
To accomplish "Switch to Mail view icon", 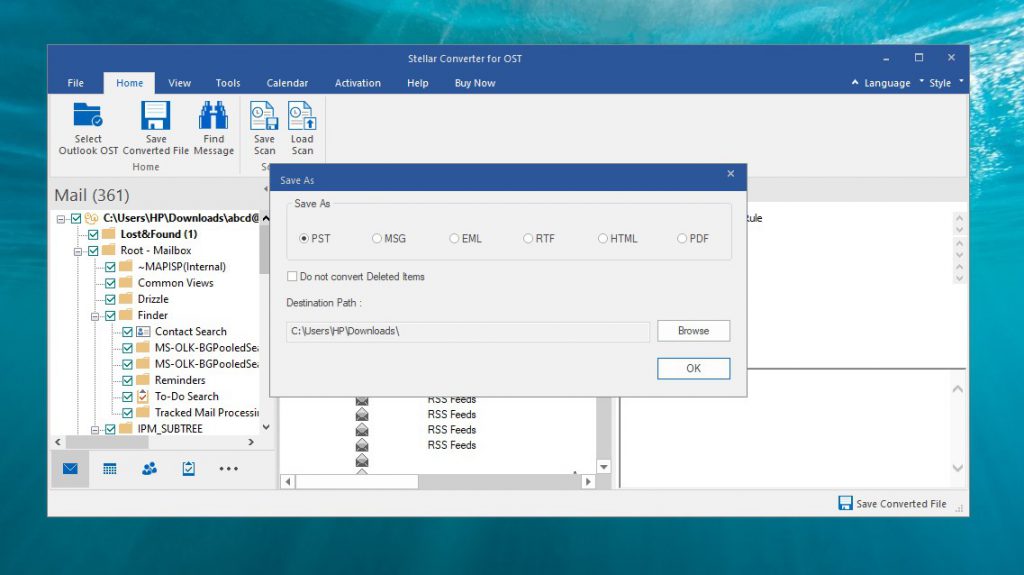I will coord(71,468).
